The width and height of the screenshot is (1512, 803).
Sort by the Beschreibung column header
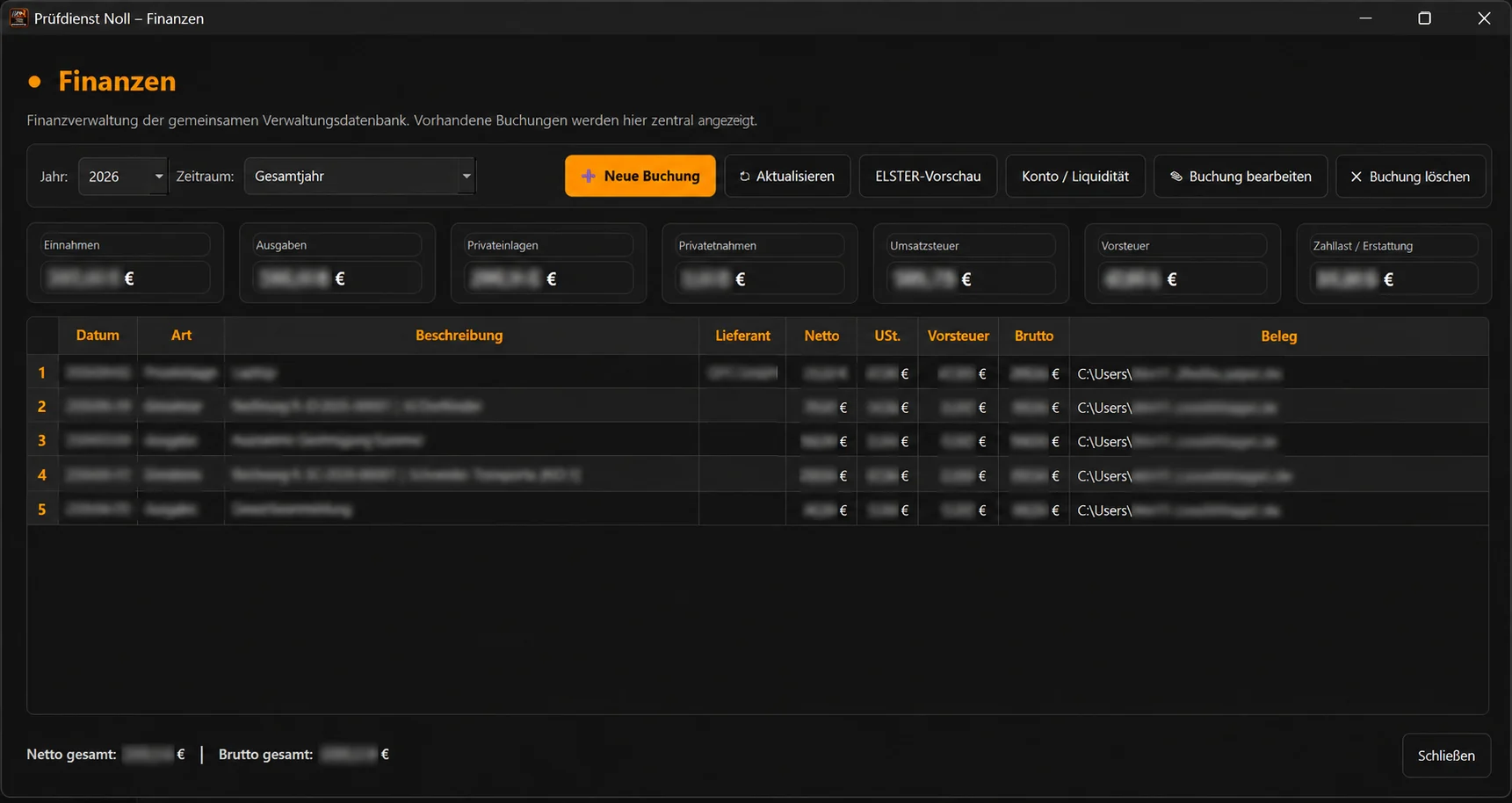[x=460, y=336]
